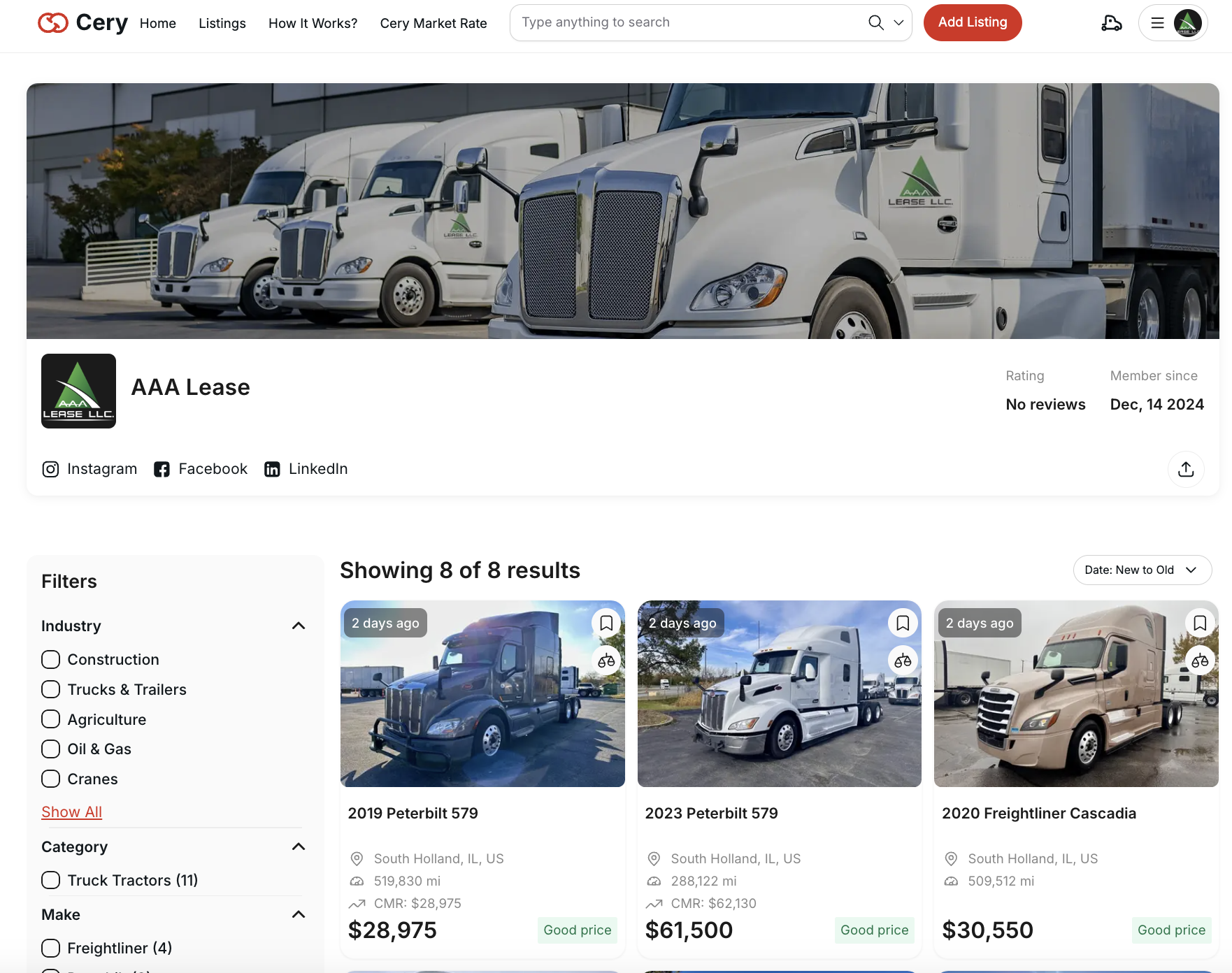Collapse the Make filter section
The width and height of the screenshot is (1232, 973).
coord(299,915)
